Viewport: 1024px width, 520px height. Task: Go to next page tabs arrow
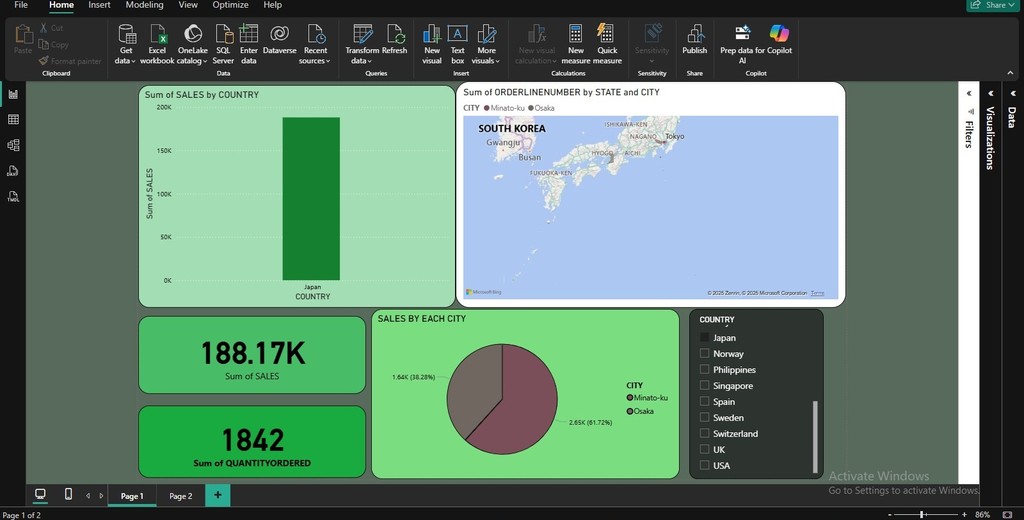tap(101, 496)
